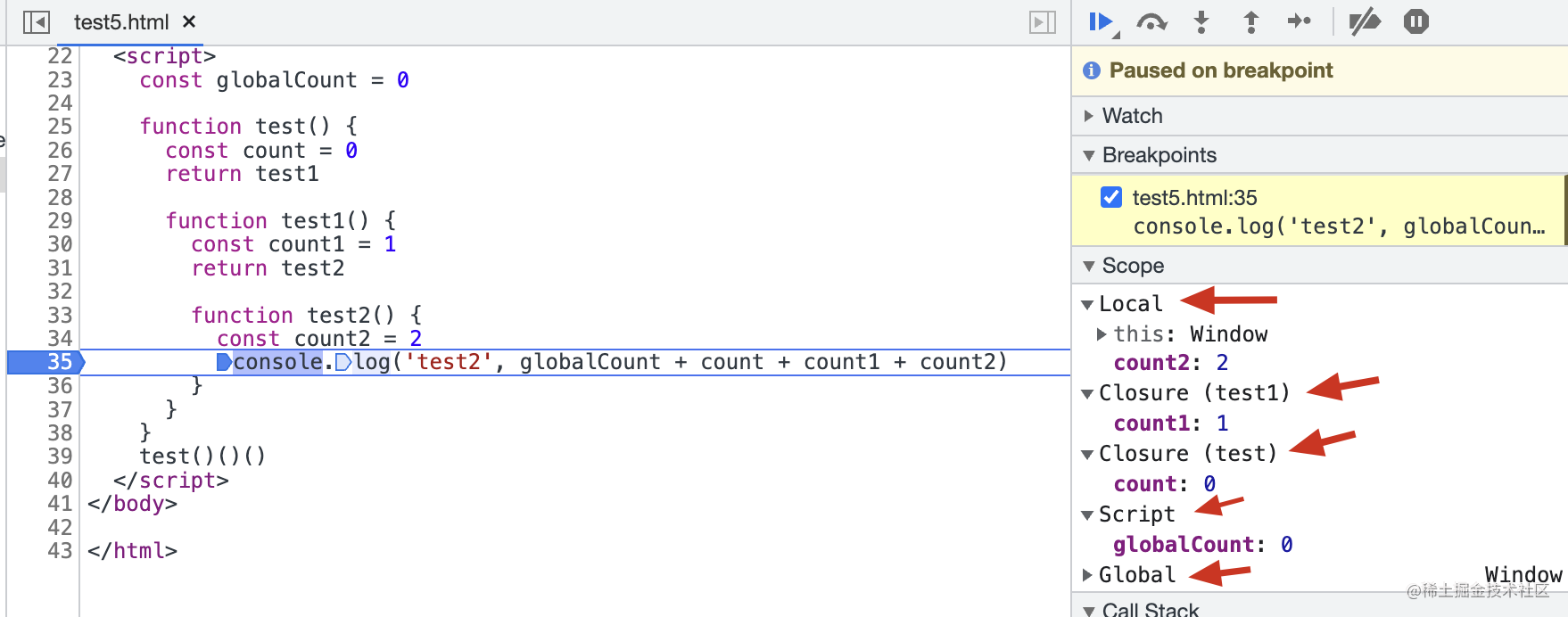Click the opening script tag on line 22
This screenshot has height=617, width=1568.
164,57
